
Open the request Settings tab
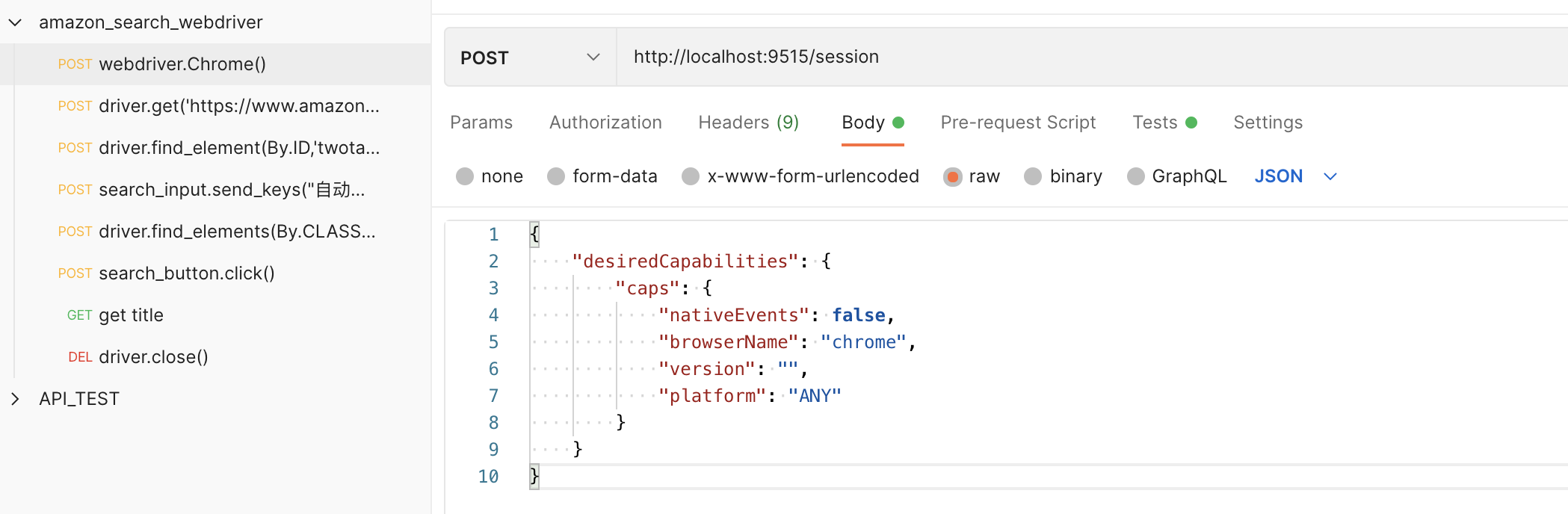click(x=1268, y=123)
